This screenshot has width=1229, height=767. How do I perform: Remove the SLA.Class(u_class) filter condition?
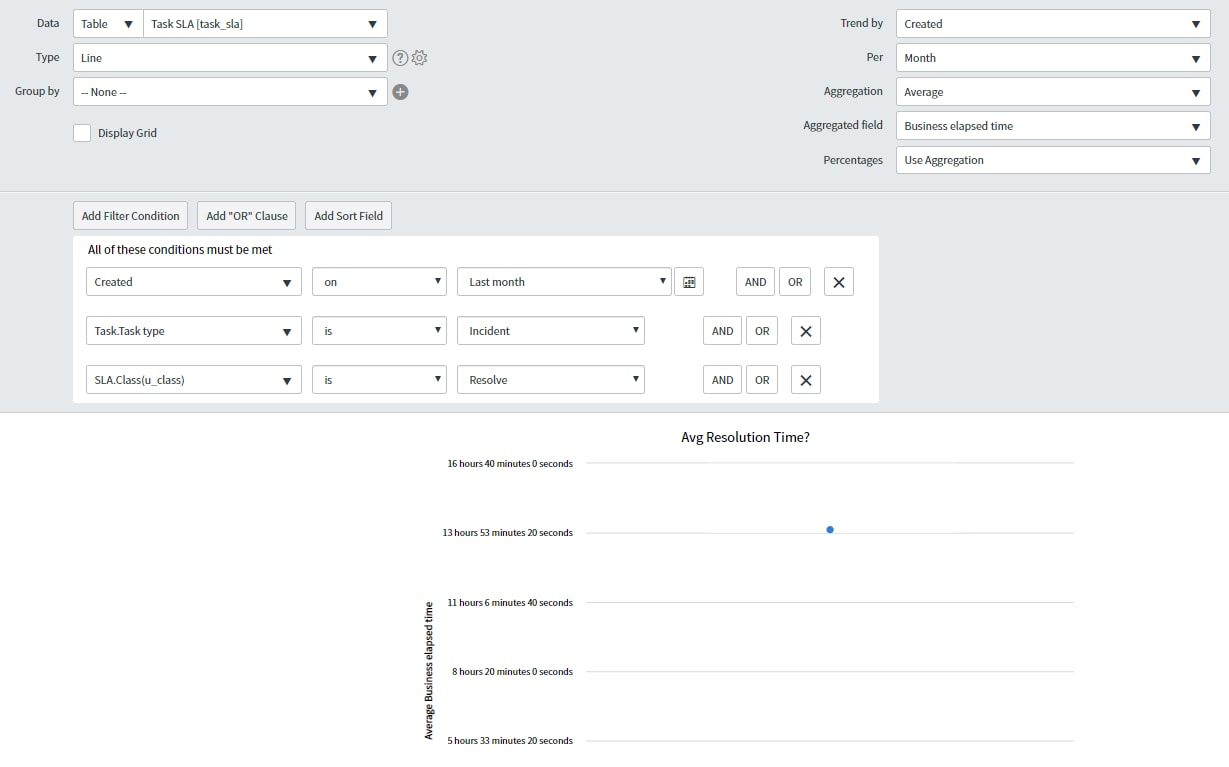pyautogui.click(x=806, y=380)
